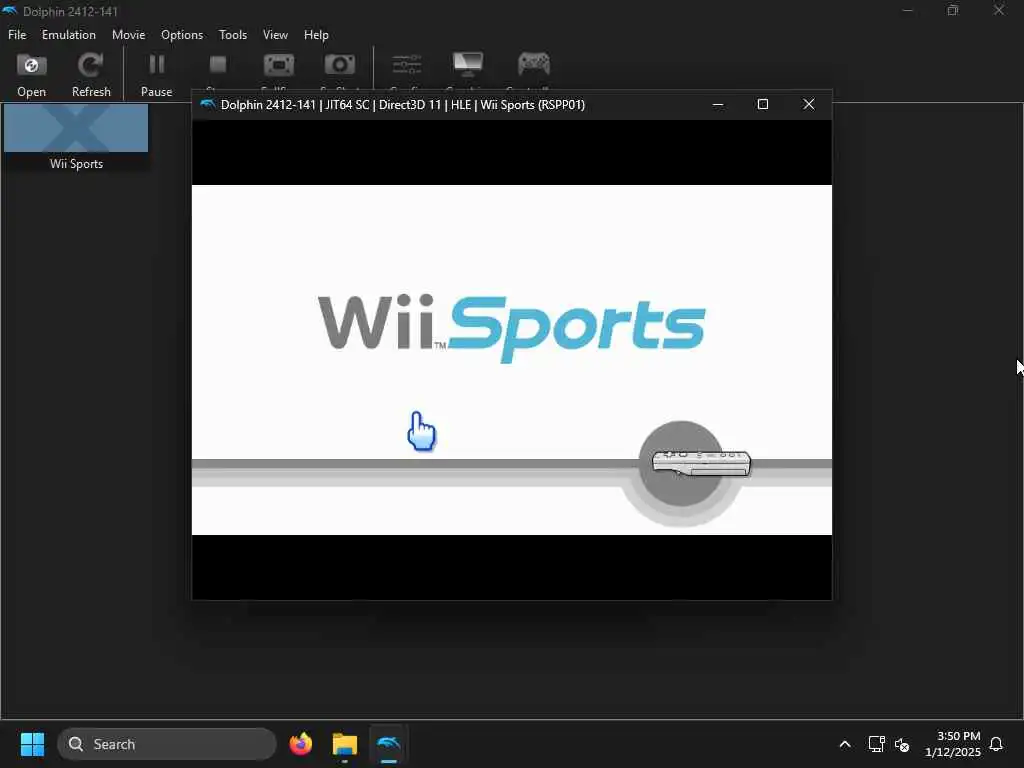Launch Firefox from the taskbar

[300, 744]
